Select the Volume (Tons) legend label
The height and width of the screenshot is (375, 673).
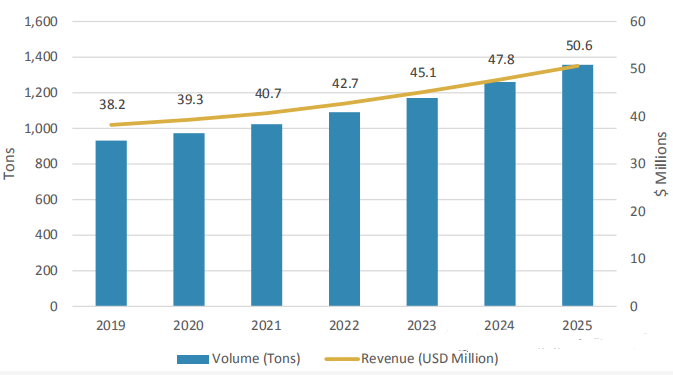click(256, 358)
